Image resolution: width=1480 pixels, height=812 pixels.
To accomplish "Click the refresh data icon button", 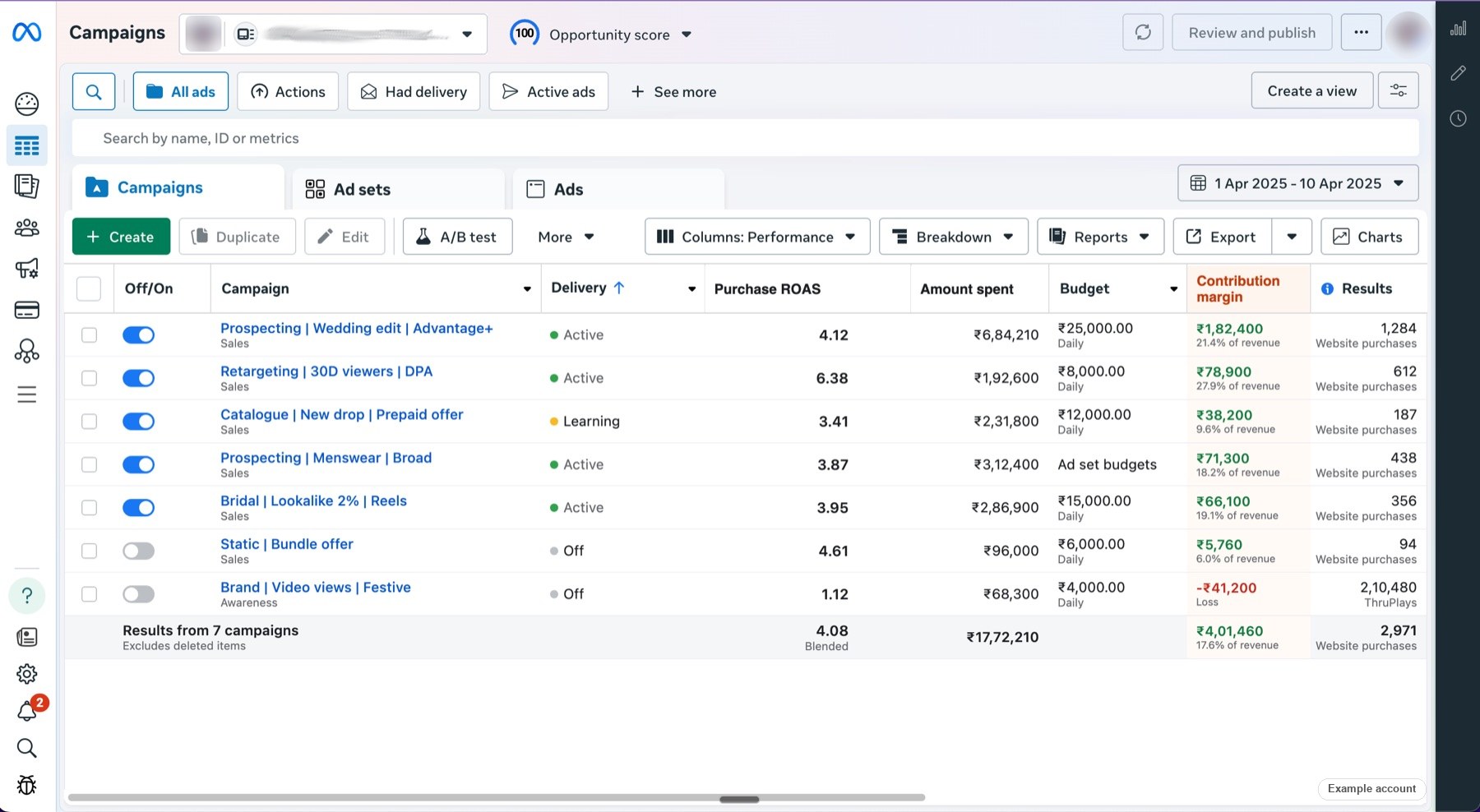I will (x=1143, y=33).
